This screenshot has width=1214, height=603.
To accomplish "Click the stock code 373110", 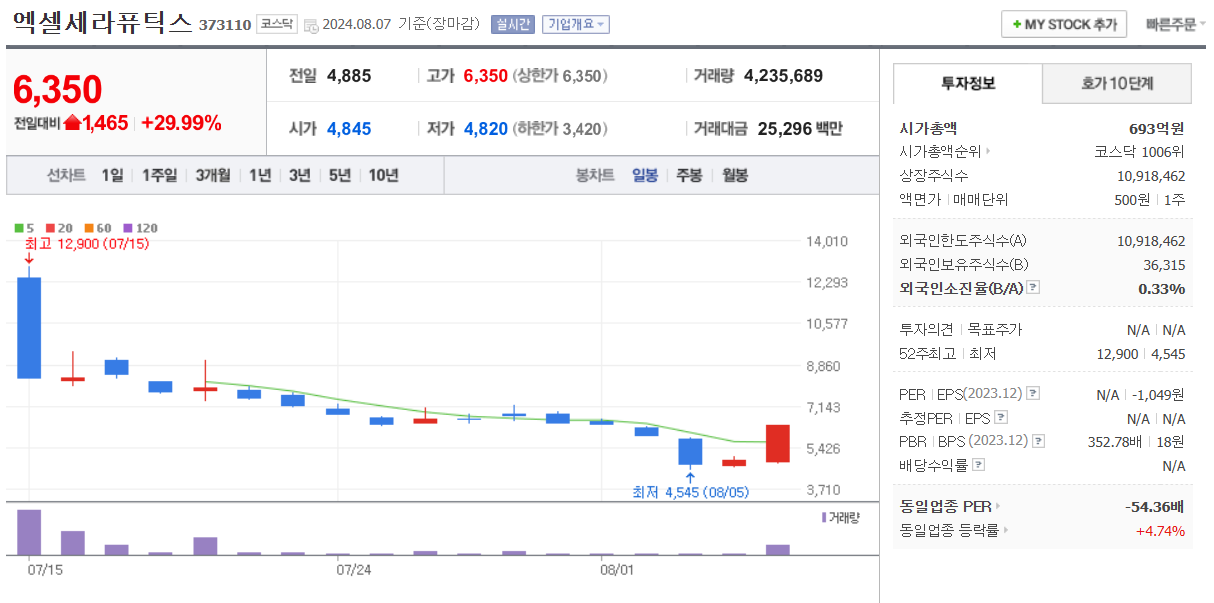I will (x=225, y=25).
